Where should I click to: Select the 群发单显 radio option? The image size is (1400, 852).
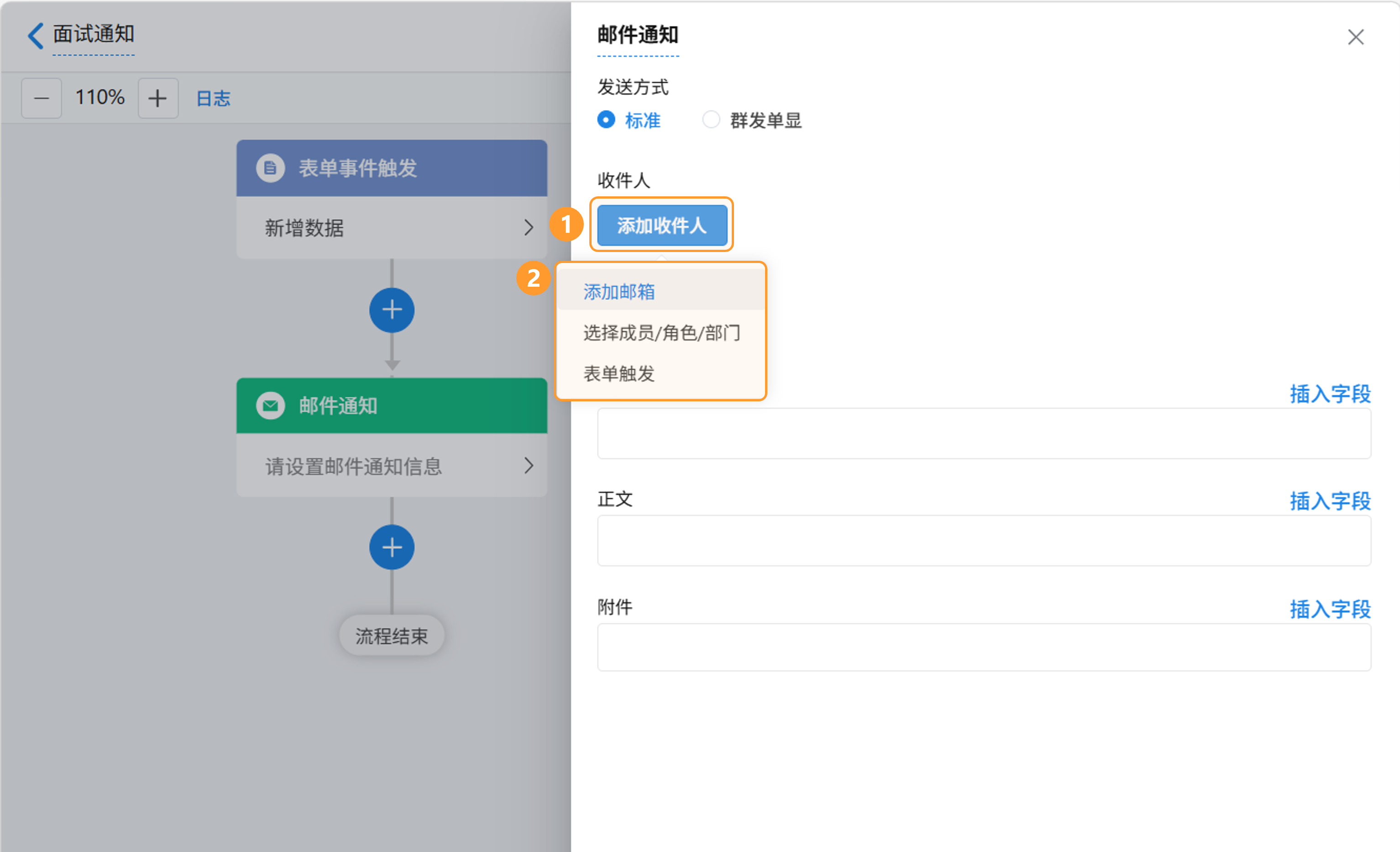[711, 120]
